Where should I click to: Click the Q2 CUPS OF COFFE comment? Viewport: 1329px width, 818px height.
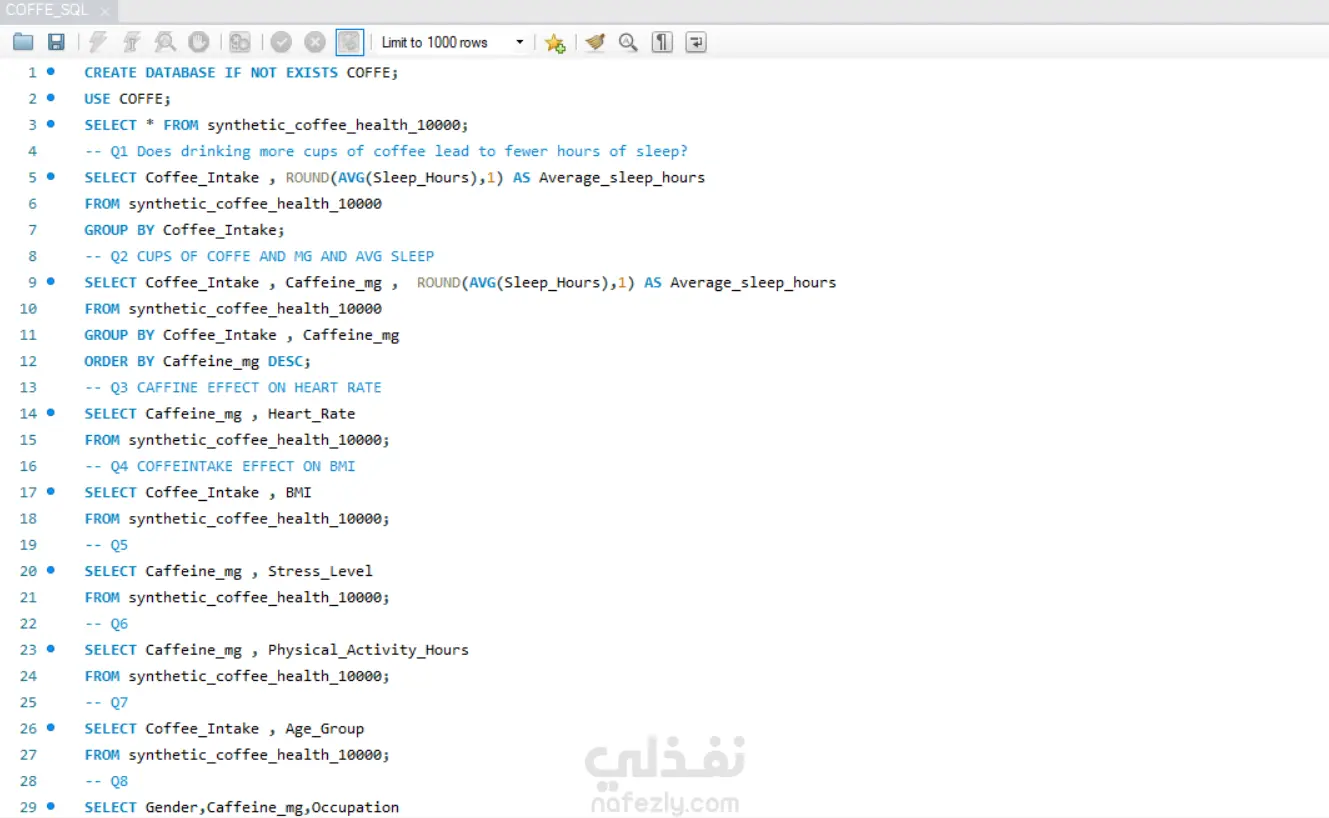pos(259,256)
